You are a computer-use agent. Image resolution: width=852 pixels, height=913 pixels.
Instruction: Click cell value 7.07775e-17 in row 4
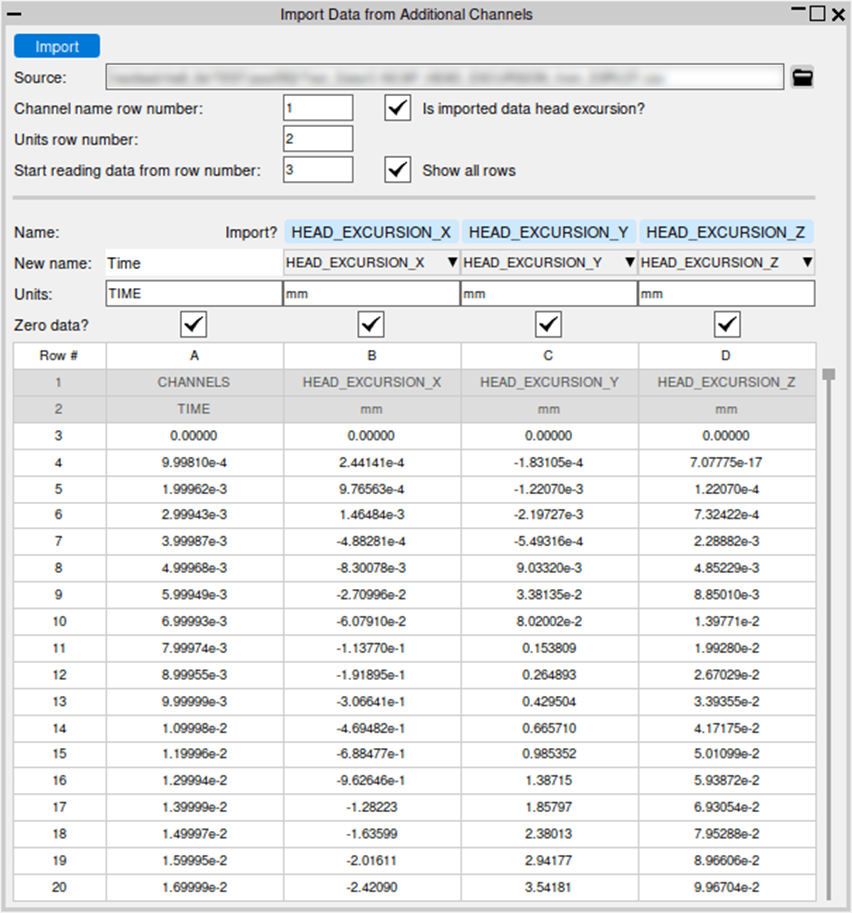[726, 462]
